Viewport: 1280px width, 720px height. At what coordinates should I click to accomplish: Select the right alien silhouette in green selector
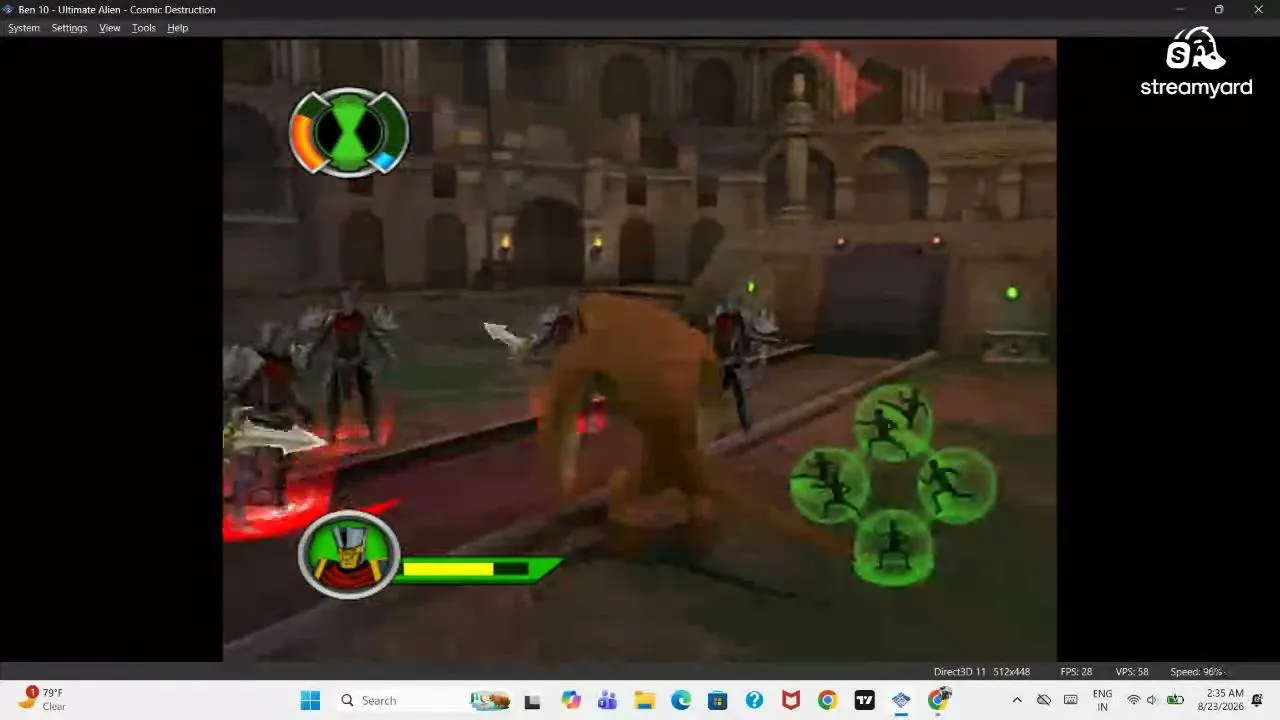pyautogui.click(x=958, y=484)
